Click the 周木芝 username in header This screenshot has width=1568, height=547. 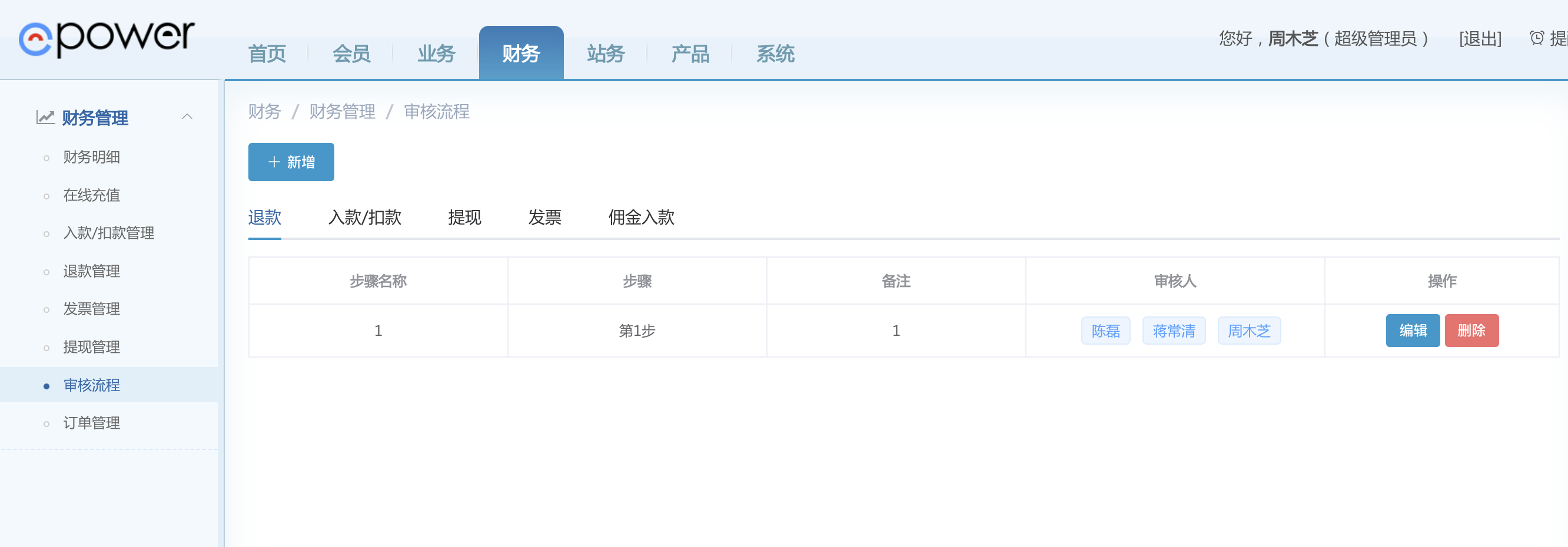pyautogui.click(x=1293, y=39)
